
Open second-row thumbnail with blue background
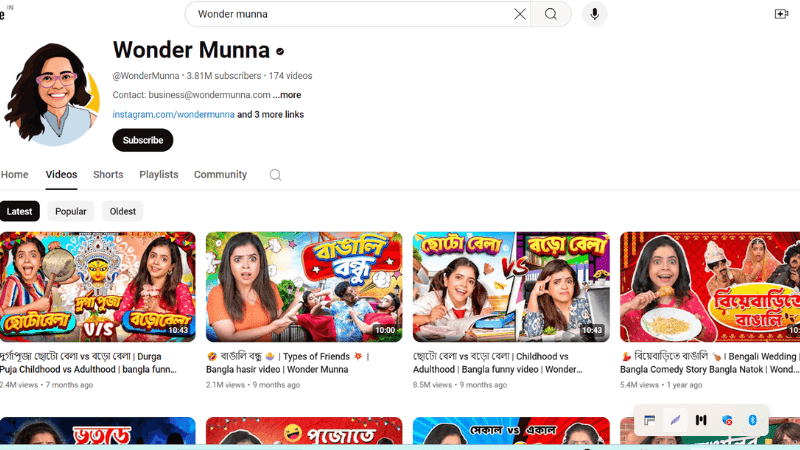pyautogui.click(x=97, y=431)
